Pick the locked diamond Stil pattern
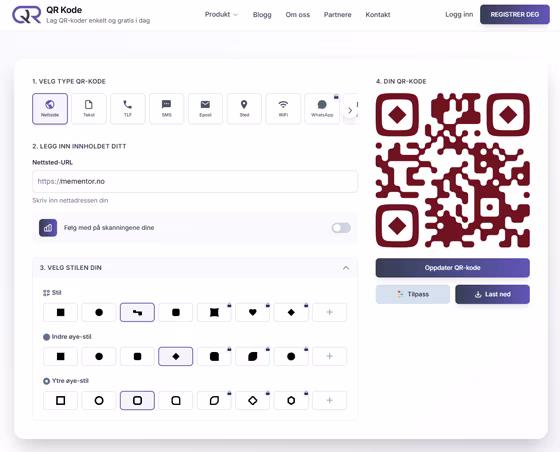 click(x=291, y=312)
